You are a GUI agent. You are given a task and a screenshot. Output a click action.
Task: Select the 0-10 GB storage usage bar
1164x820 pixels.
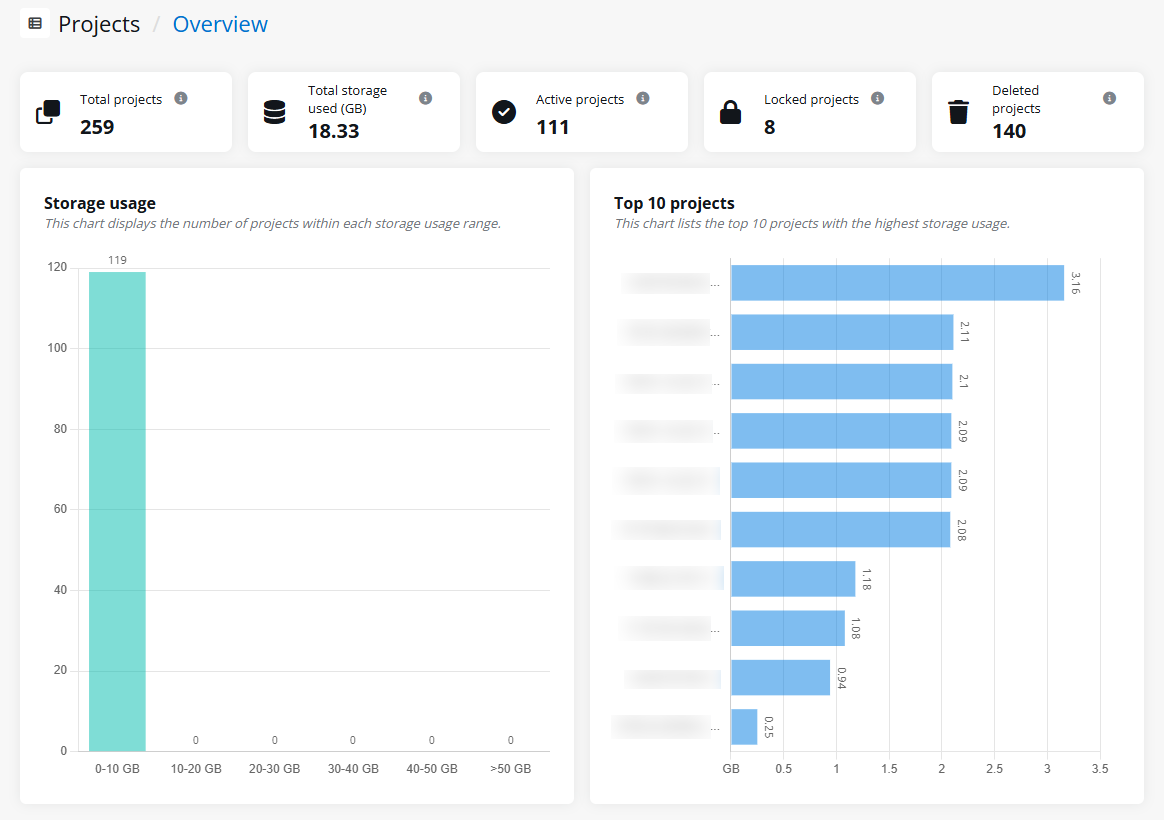pyautogui.click(x=117, y=510)
